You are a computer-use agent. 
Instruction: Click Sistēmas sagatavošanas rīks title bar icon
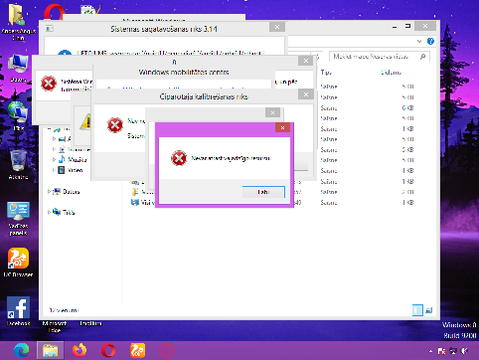[49, 29]
